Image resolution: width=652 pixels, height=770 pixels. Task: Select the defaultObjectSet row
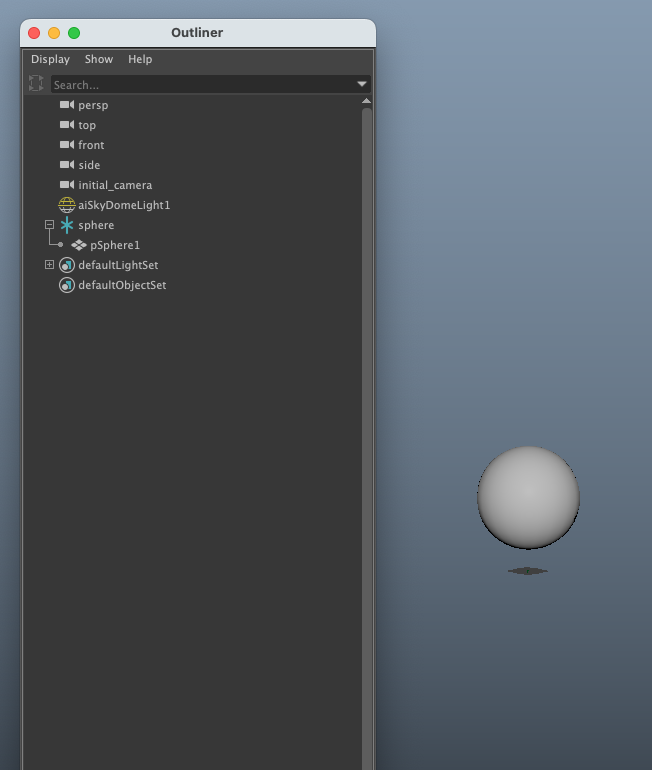click(x=192, y=285)
